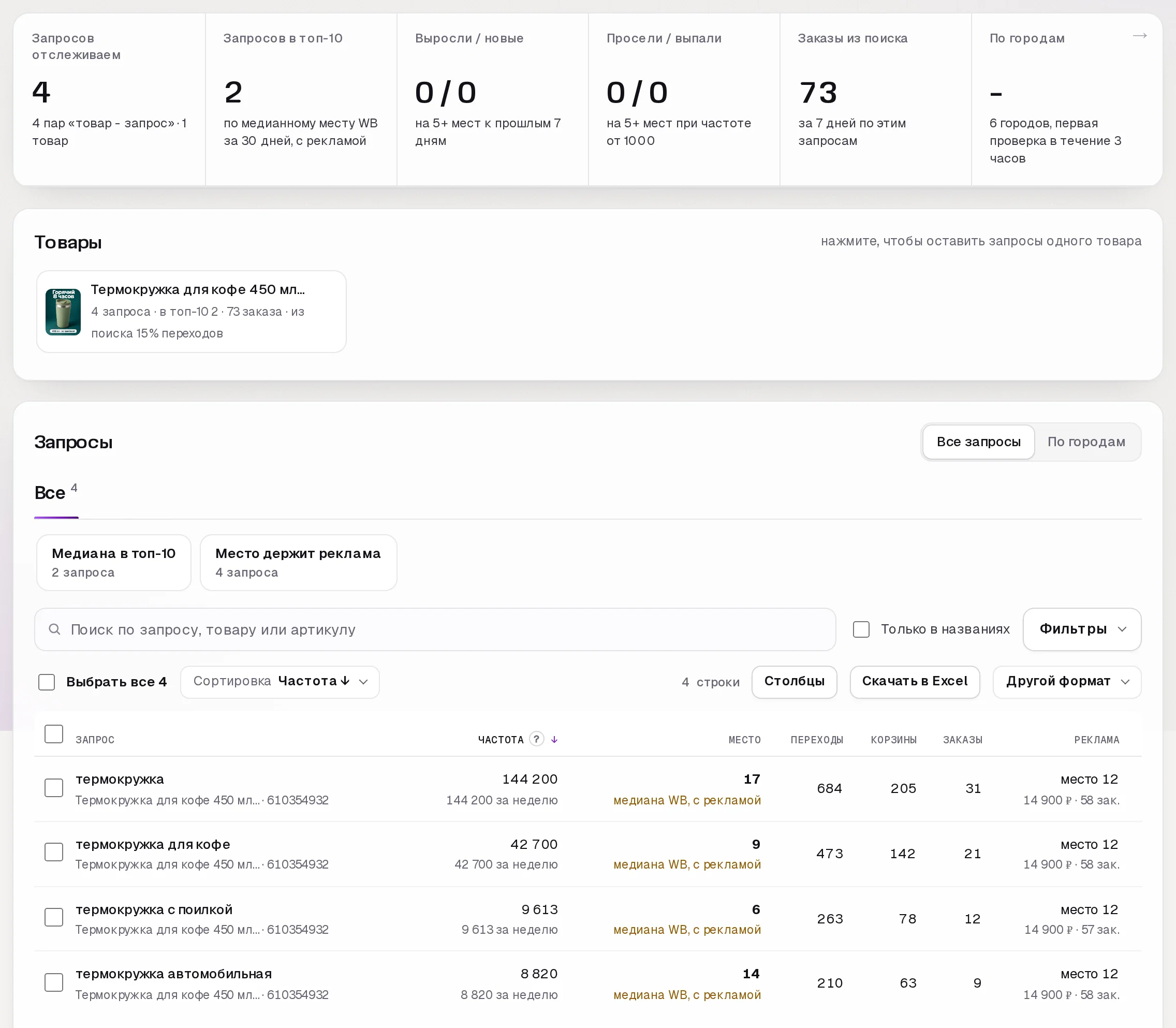Click the Просели / выпали summary card
Image resolution: width=1176 pixels, height=1028 pixels.
[684, 99]
